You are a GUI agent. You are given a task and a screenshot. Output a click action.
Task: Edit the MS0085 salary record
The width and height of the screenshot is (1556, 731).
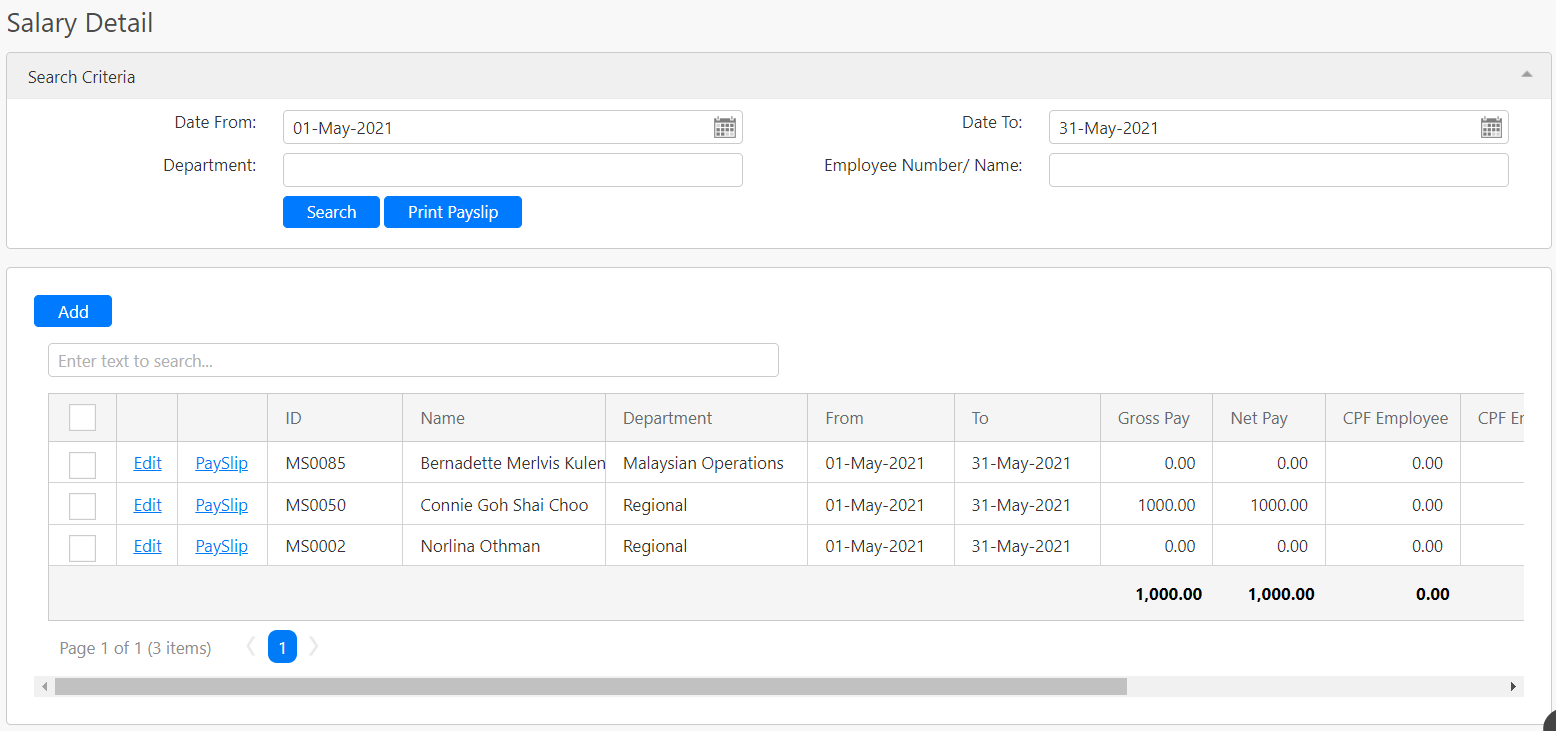tap(147, 463)
